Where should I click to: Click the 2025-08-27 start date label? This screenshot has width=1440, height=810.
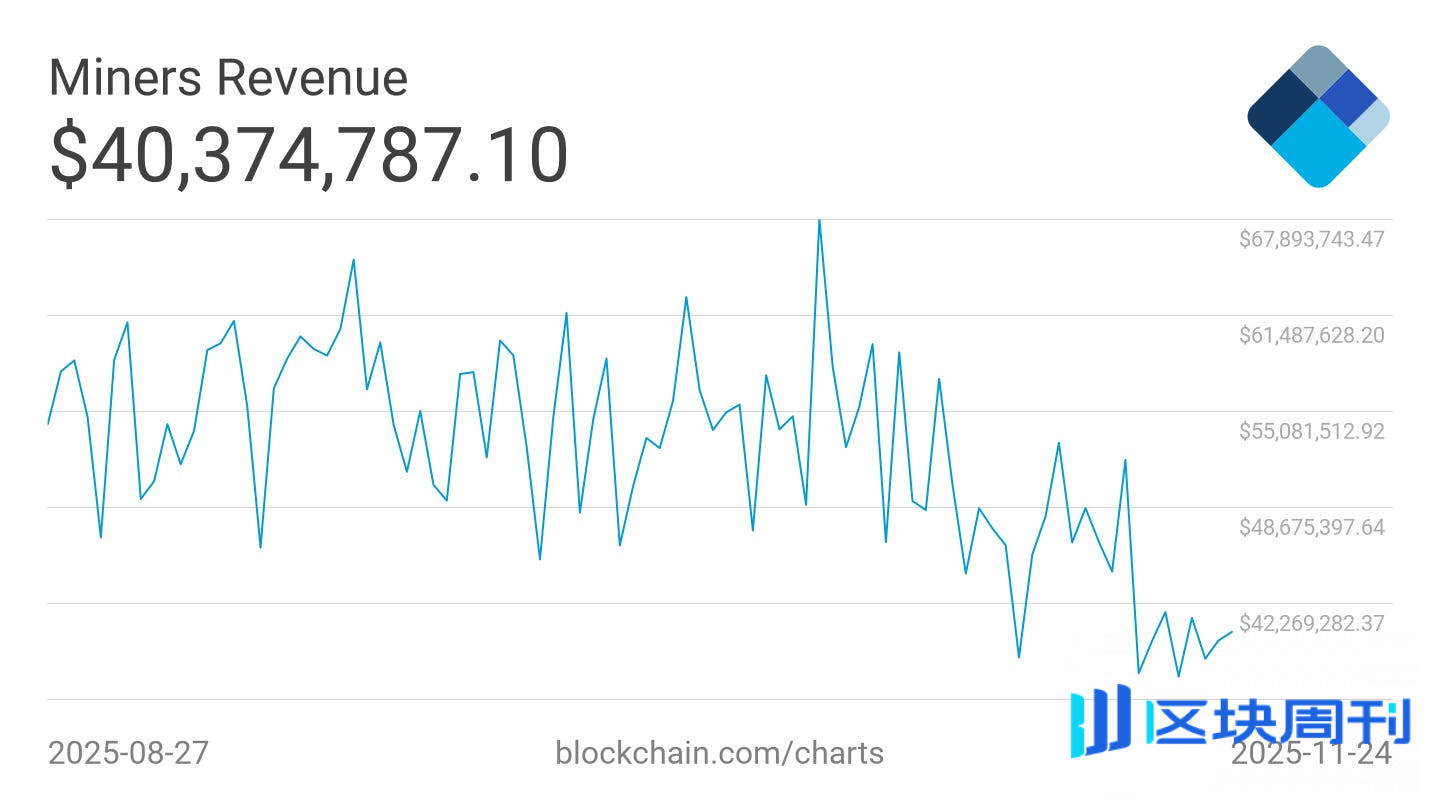click(x=128, y=753)
